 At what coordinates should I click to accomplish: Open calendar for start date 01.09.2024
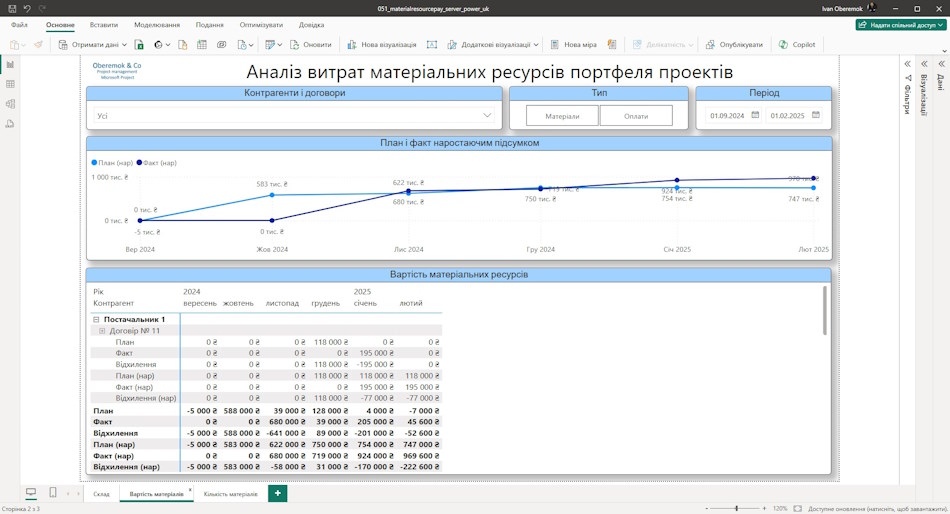(x=755, y=115)
